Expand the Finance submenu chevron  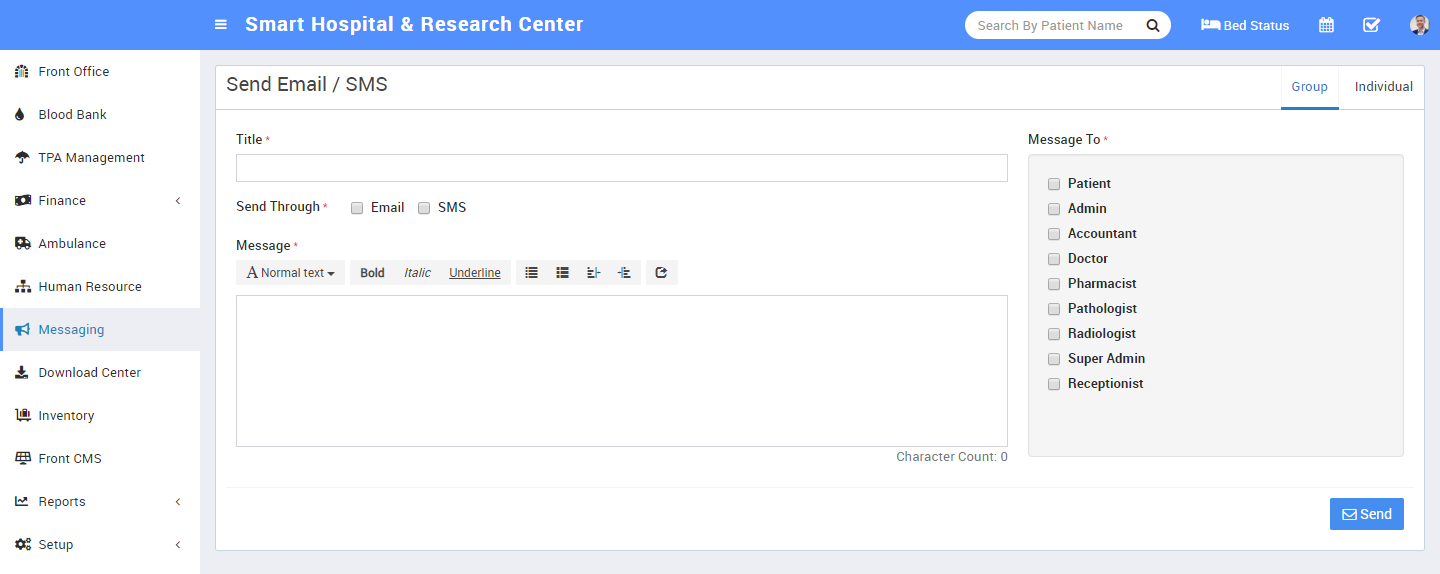pyautogui.click(x=178, y=201)
